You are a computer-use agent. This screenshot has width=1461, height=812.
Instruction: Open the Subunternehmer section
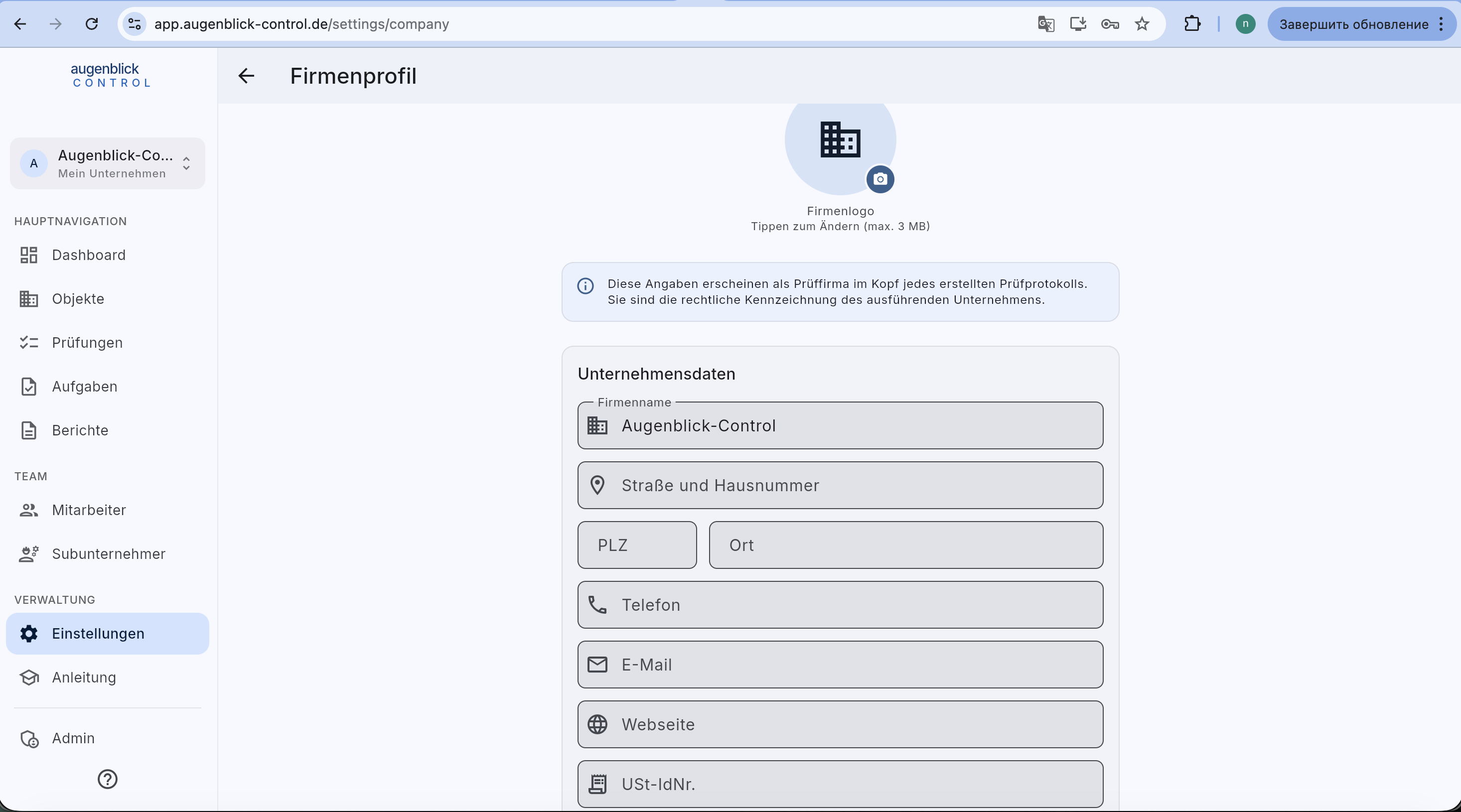107,554
